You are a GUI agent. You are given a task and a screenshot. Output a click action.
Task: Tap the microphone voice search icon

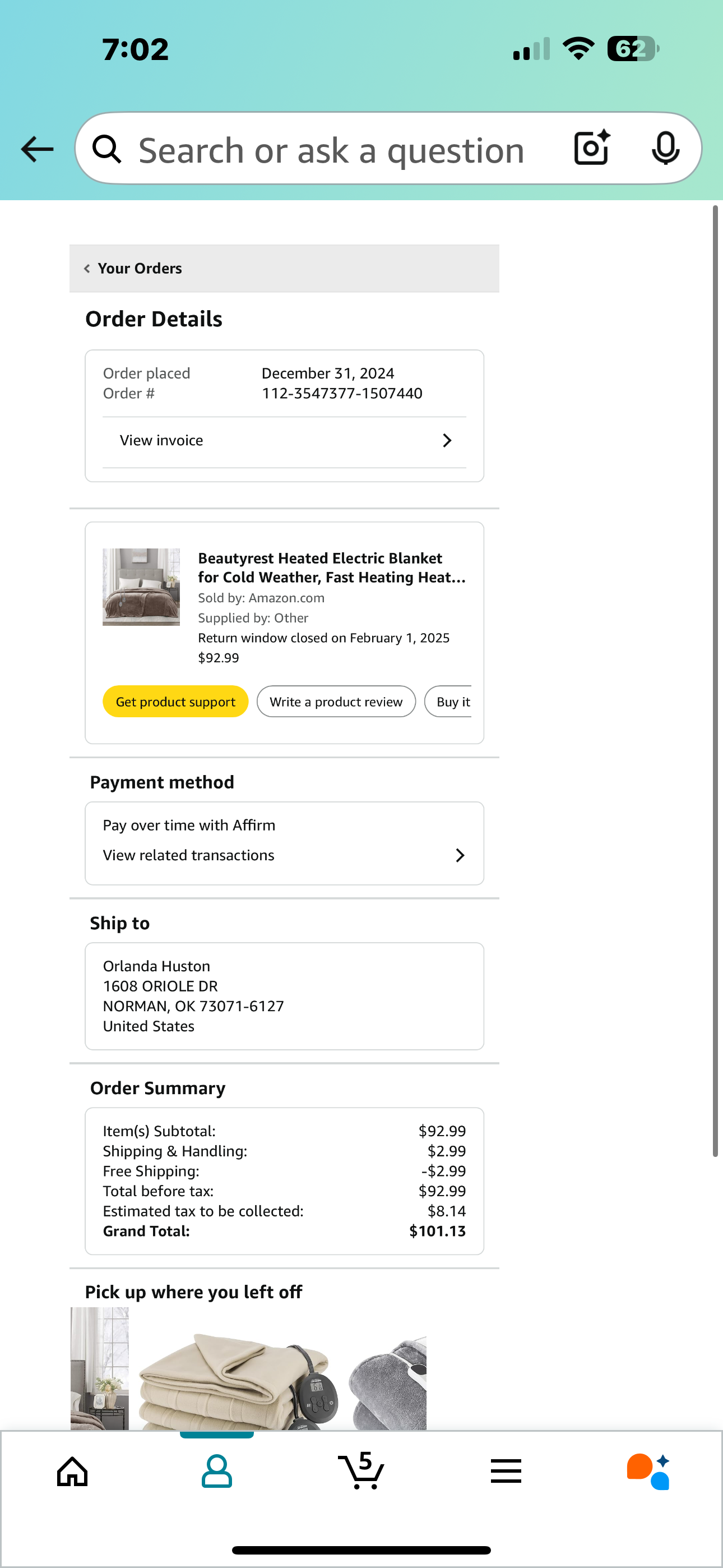click(665, 148)
